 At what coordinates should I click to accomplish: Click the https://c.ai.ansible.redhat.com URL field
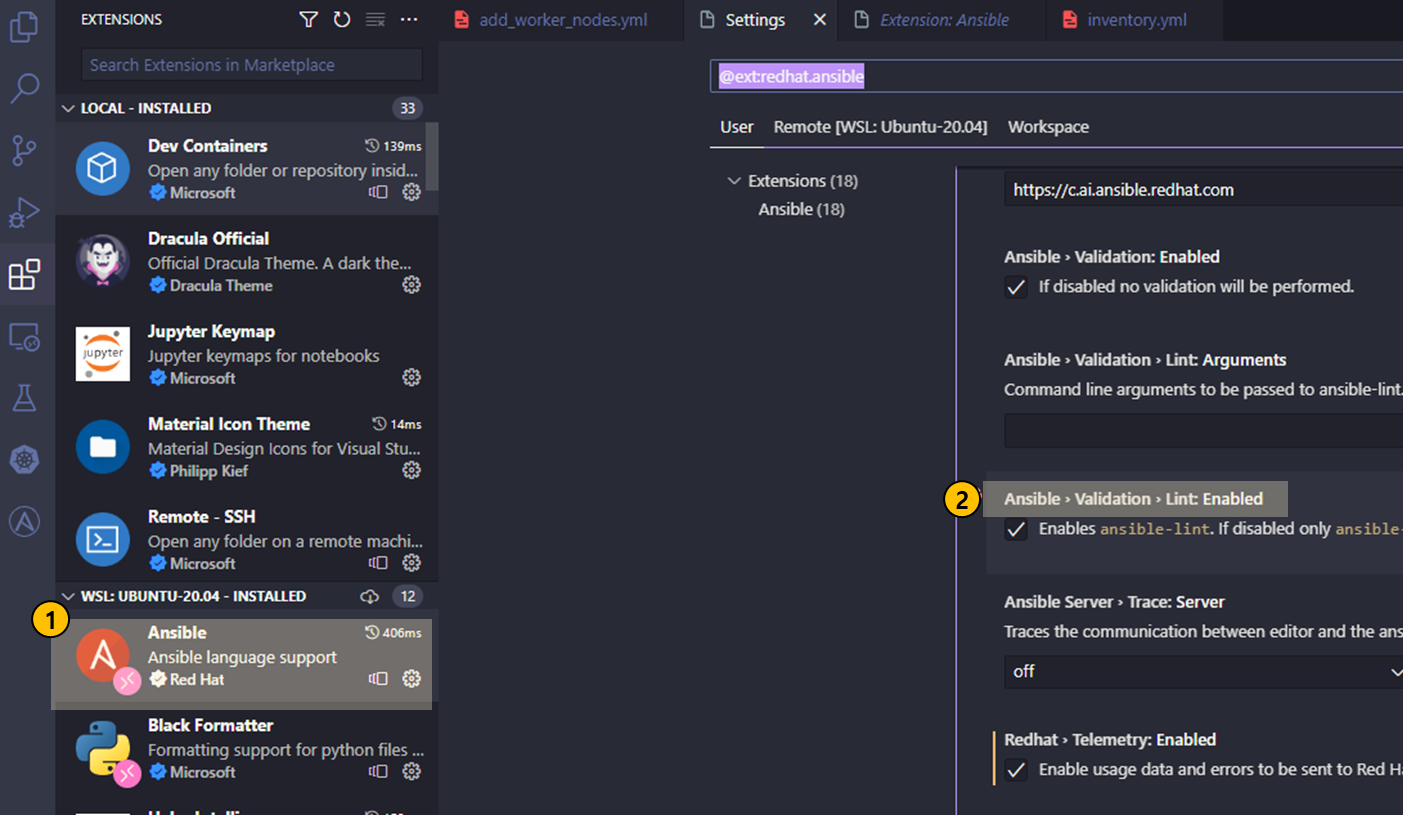[x=1204, y=189]
